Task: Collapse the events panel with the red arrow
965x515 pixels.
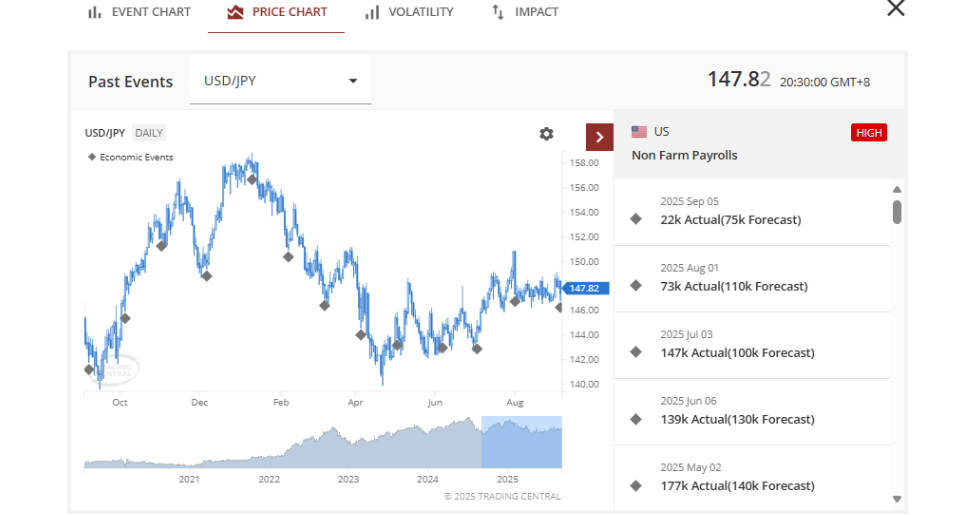Action: coord(599,137)
